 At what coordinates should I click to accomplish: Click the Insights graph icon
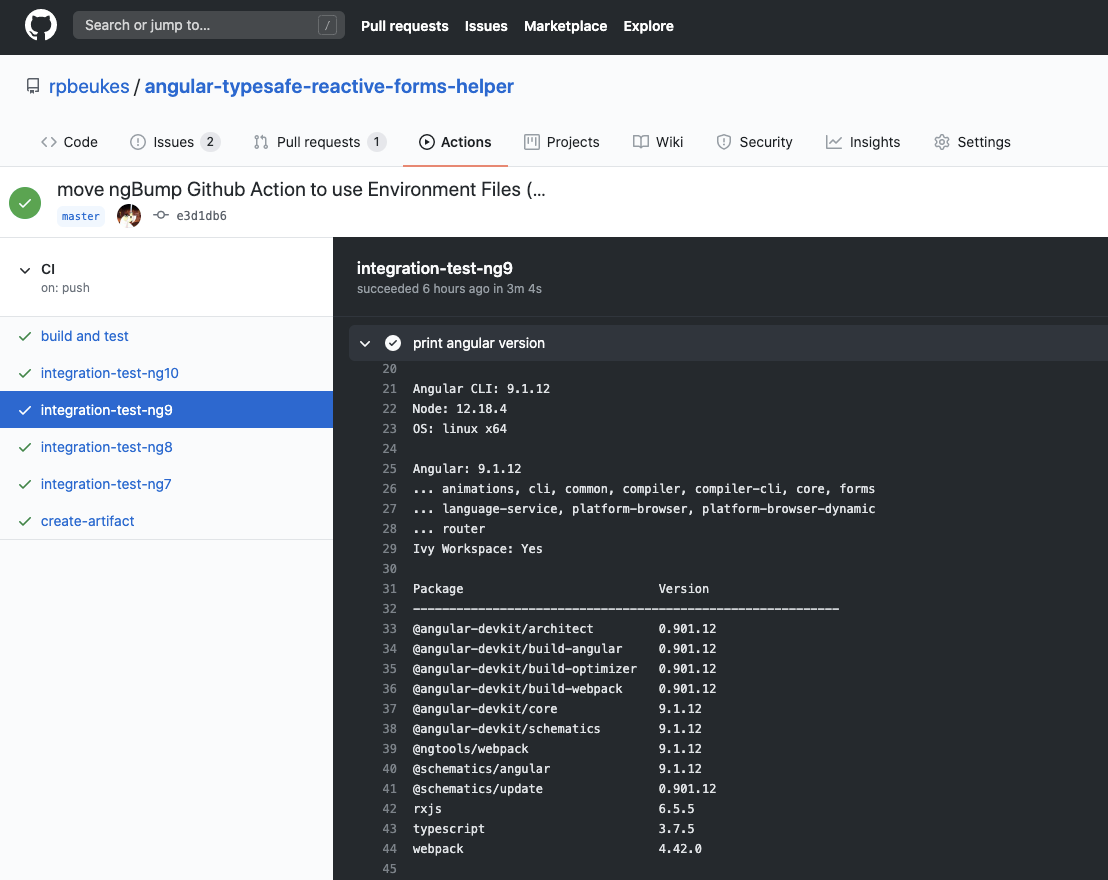834,141
